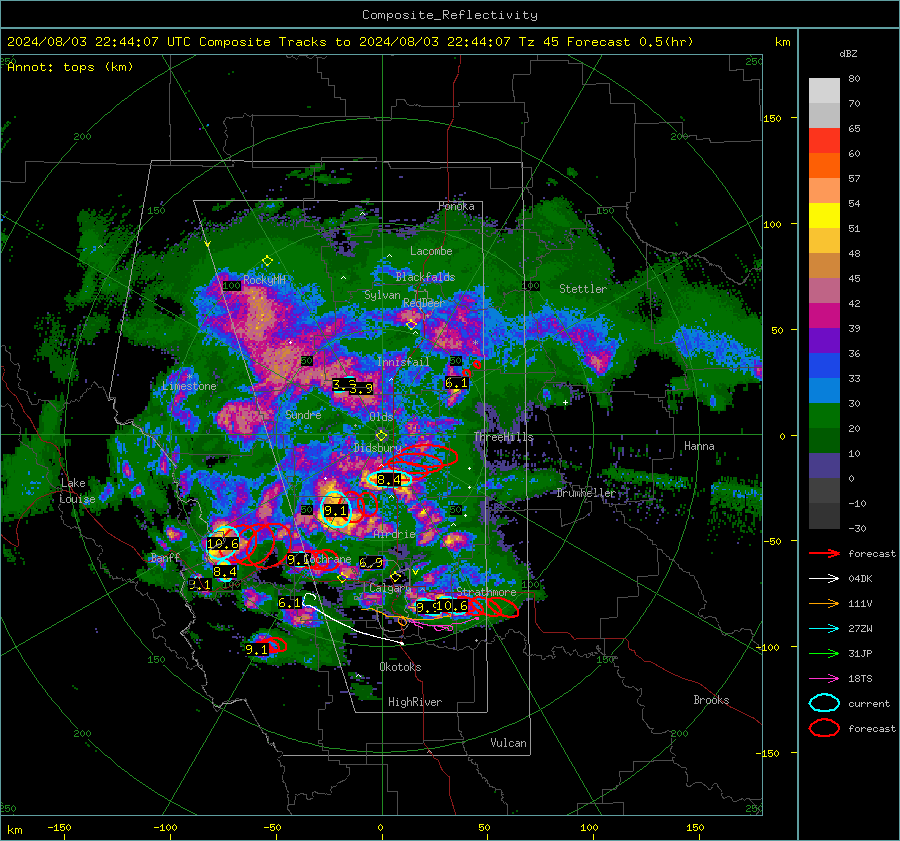
Task: Click the cyan 'current' ellipse legend symbol
Action: click(x=824, y=703)
